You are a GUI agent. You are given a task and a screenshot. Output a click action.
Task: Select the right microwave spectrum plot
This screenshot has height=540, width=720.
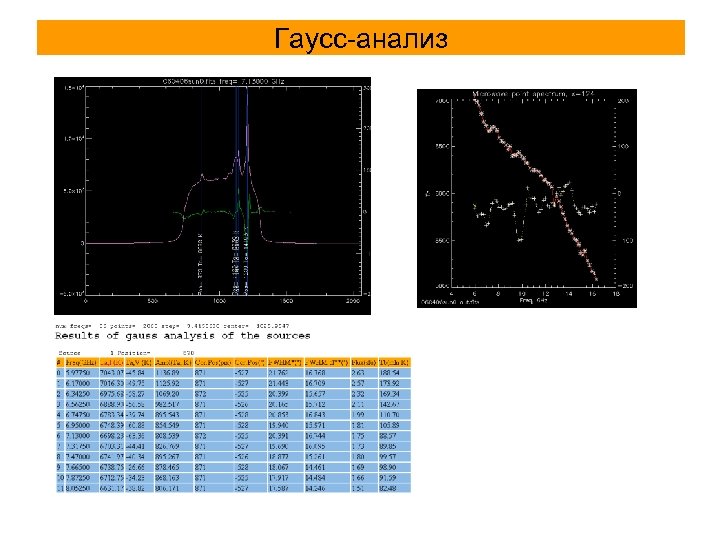click(527, 198)
